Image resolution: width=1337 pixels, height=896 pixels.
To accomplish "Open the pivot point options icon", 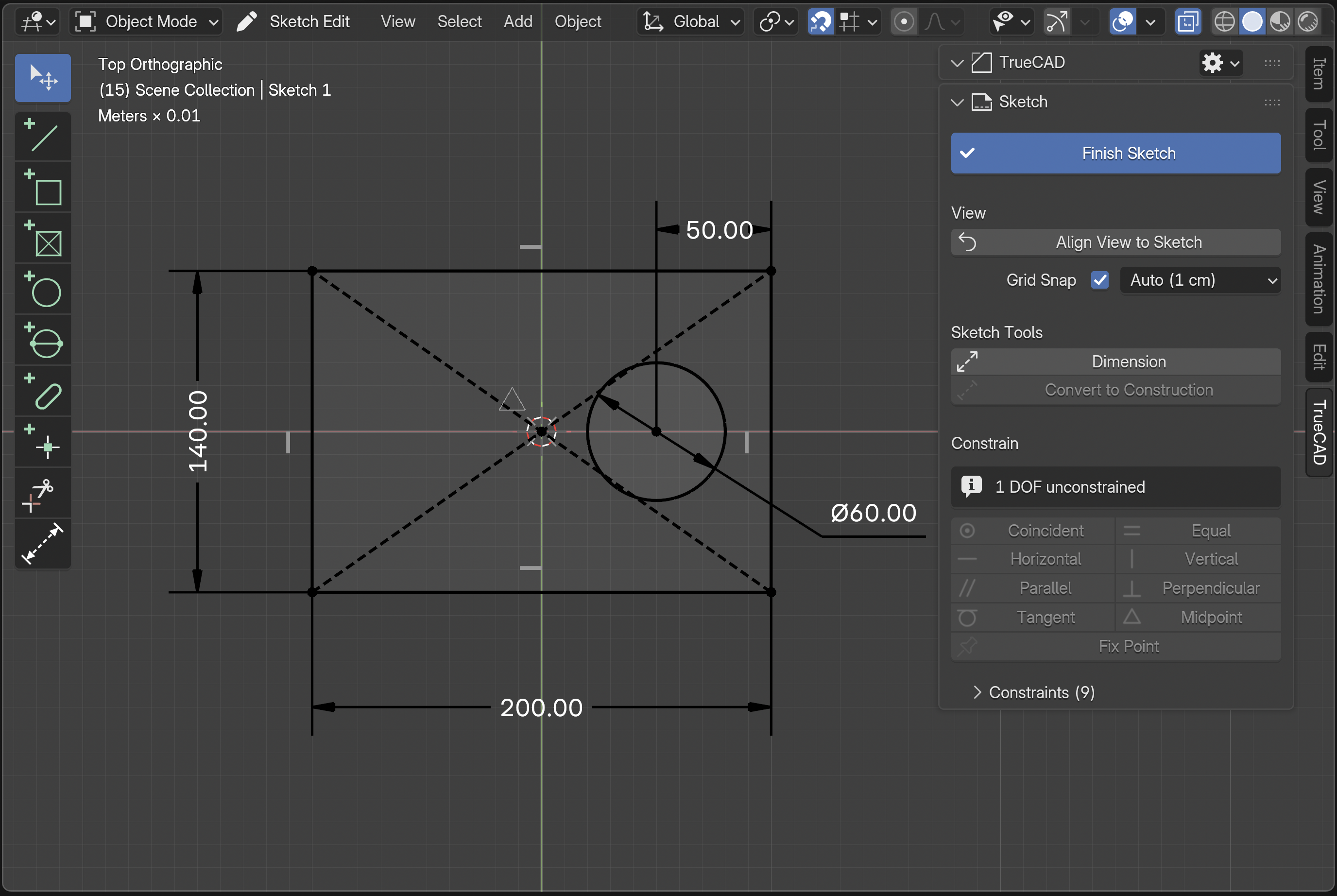I will click(776, 22).
